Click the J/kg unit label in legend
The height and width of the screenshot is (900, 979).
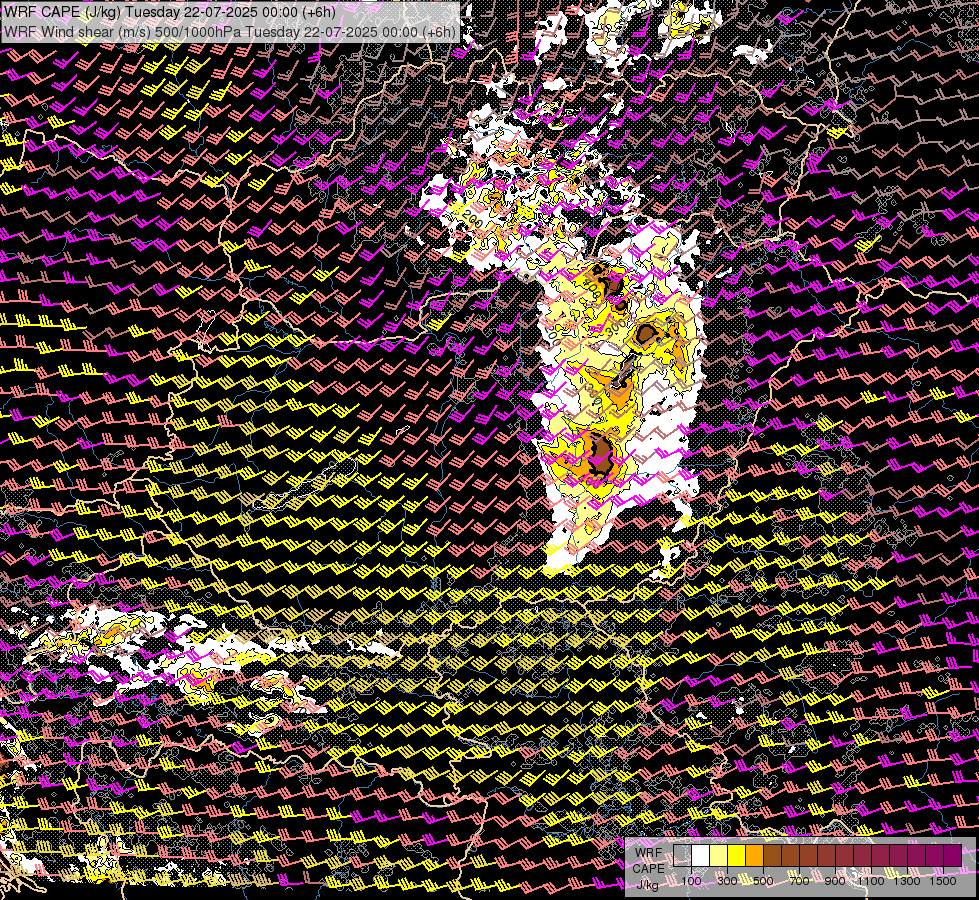tap(647, 884)
